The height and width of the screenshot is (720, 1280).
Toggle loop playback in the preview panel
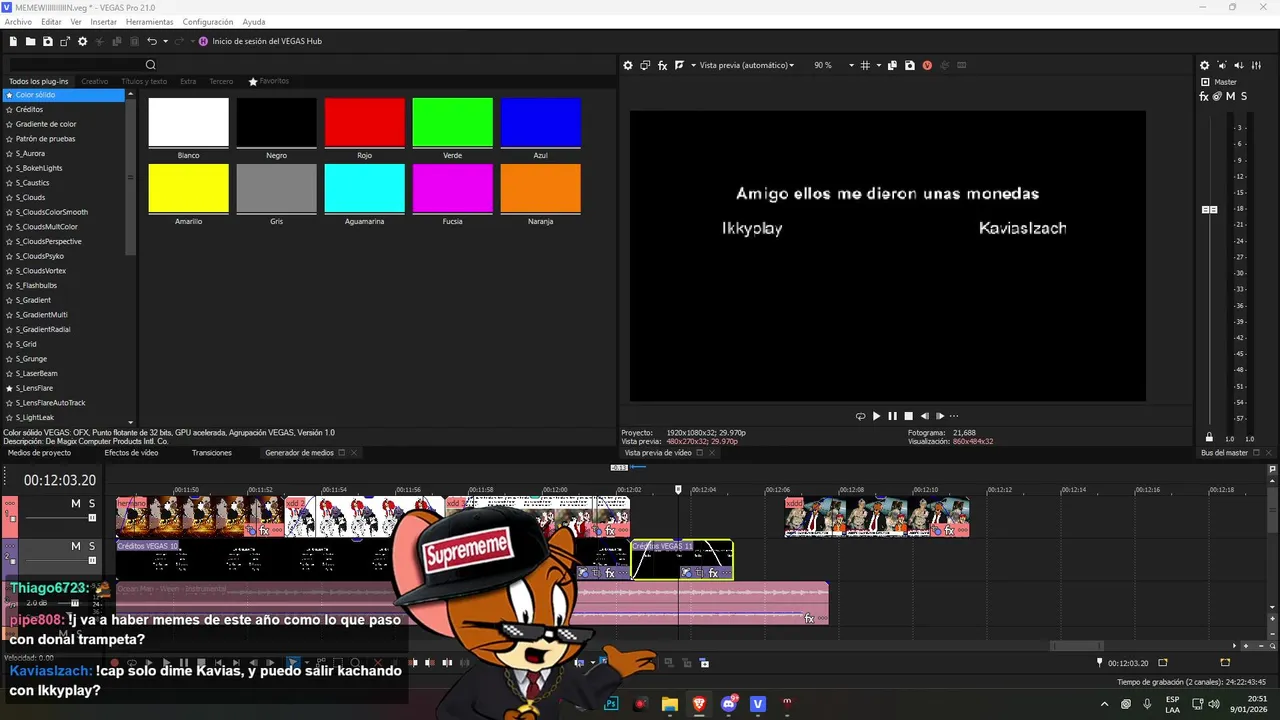tap(860, 416)
